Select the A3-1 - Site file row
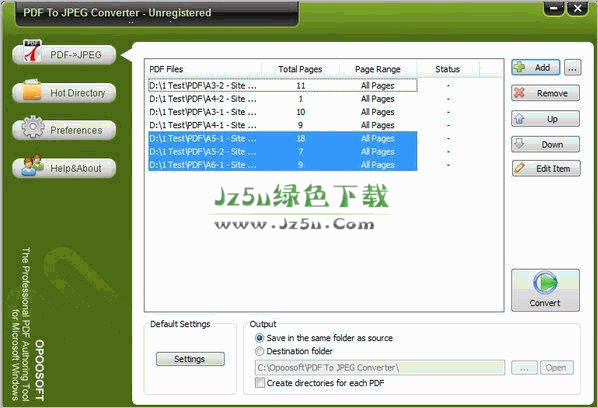Screen dimensions: 598x408 (283, 112)
